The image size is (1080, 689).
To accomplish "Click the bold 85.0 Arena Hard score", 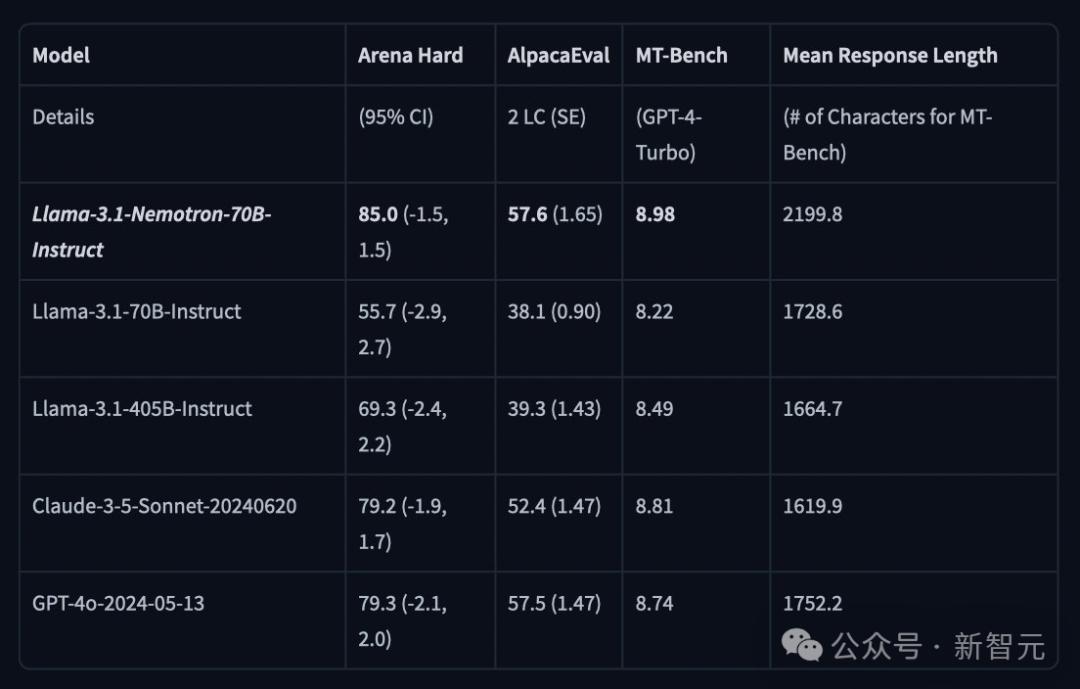I will pos(378,214).
